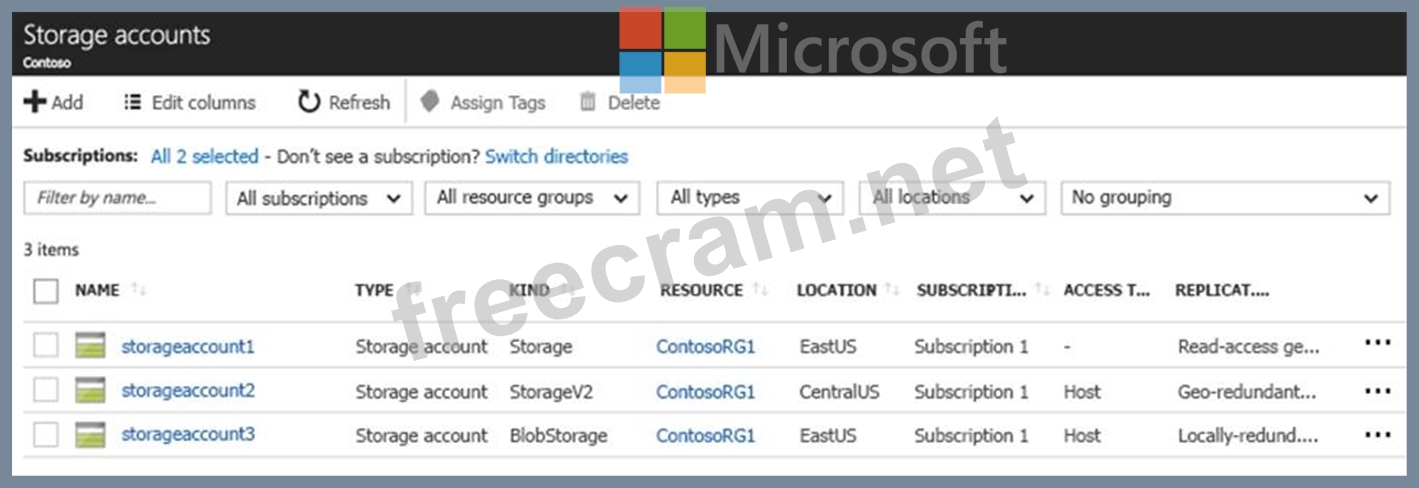Click the ACCESS T... column header
The width and height of the screenshot is (1419, 488).
(x=1107, y=291)
